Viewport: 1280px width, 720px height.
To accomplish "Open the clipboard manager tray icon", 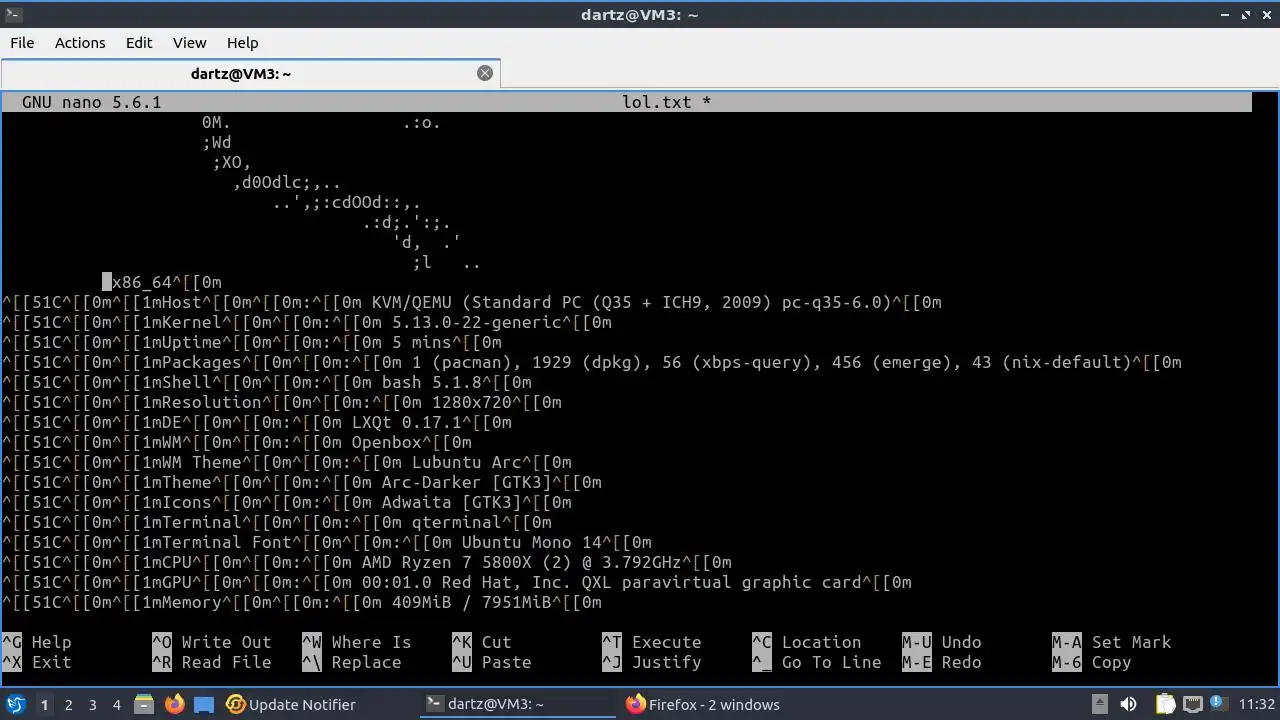I will pos(1166,704).
